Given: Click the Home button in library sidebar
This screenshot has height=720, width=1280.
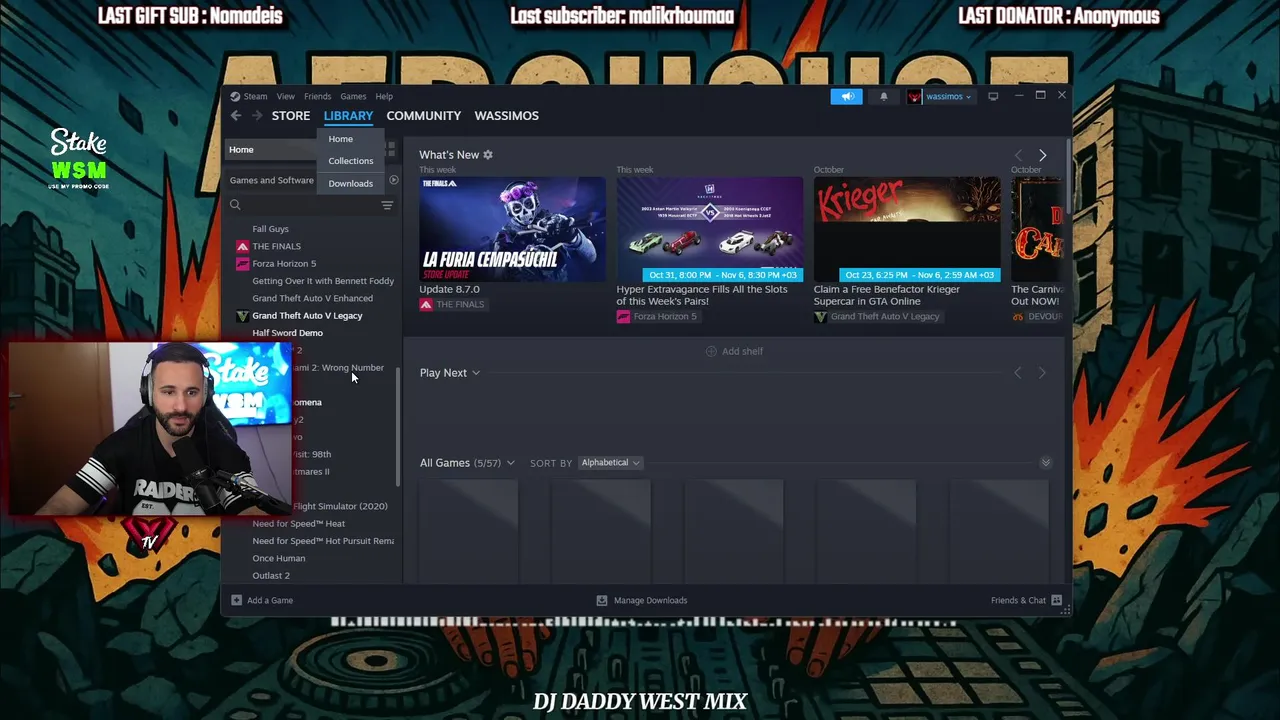Looking at the screenshot, I should (x=270, y=150).
